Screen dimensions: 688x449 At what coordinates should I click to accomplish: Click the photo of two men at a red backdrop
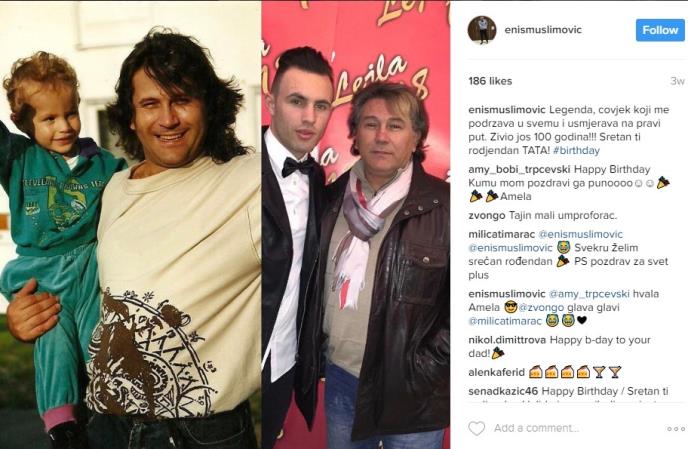(356, 225)
